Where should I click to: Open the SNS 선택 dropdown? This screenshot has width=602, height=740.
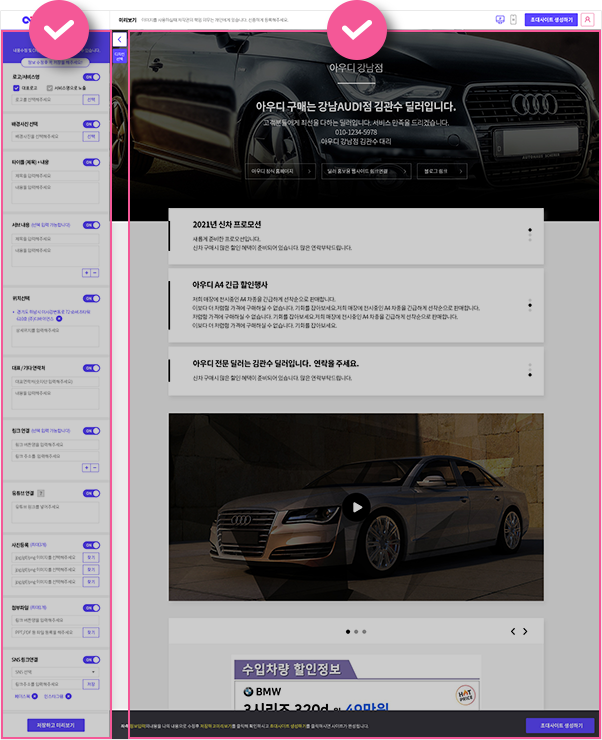tap(56, 672)
